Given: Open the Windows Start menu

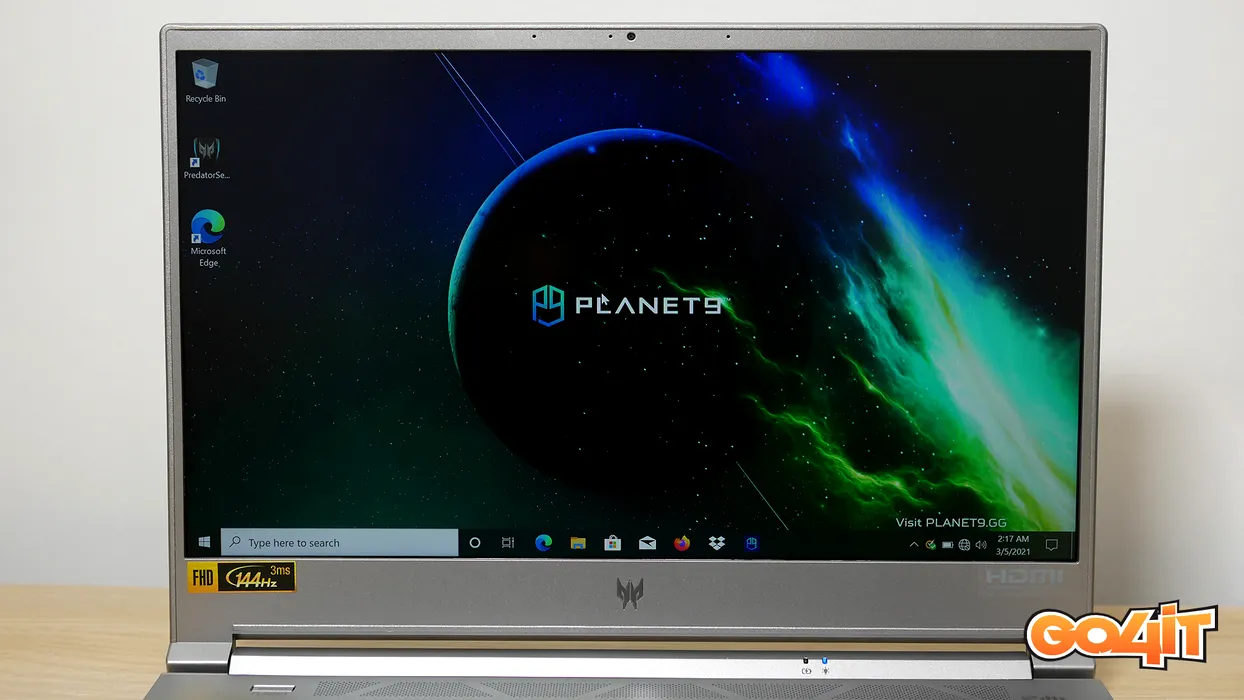Looking at the screenshot, I should (x=204, y=543).
